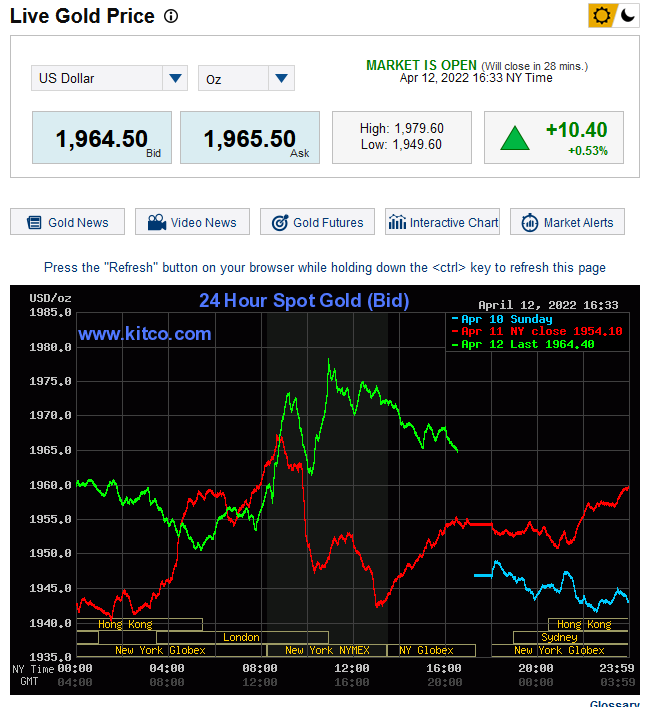653x707 pixels.
Task: Switch to dark mode moon icon
Action: pos(627,16)
